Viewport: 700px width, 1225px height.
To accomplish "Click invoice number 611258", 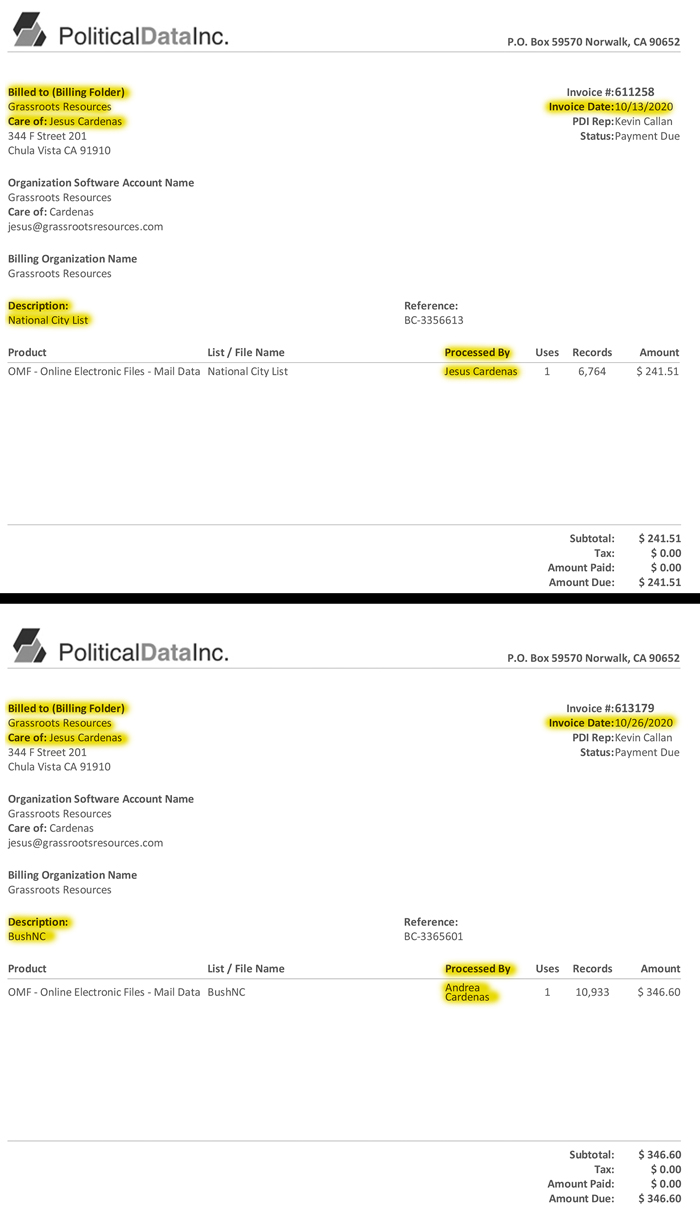I will (634, 92).
